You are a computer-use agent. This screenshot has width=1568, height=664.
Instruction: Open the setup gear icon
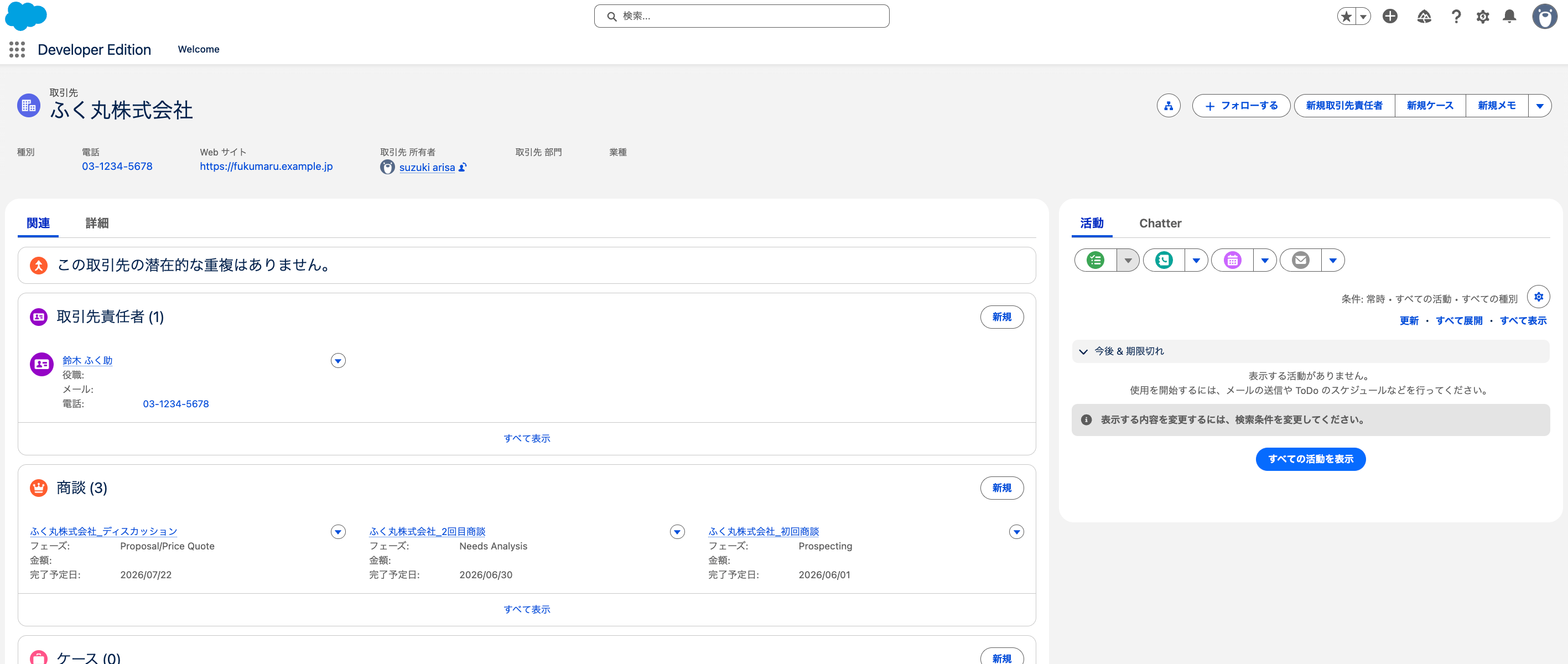pyautogui.click(x=1483, y=17)
